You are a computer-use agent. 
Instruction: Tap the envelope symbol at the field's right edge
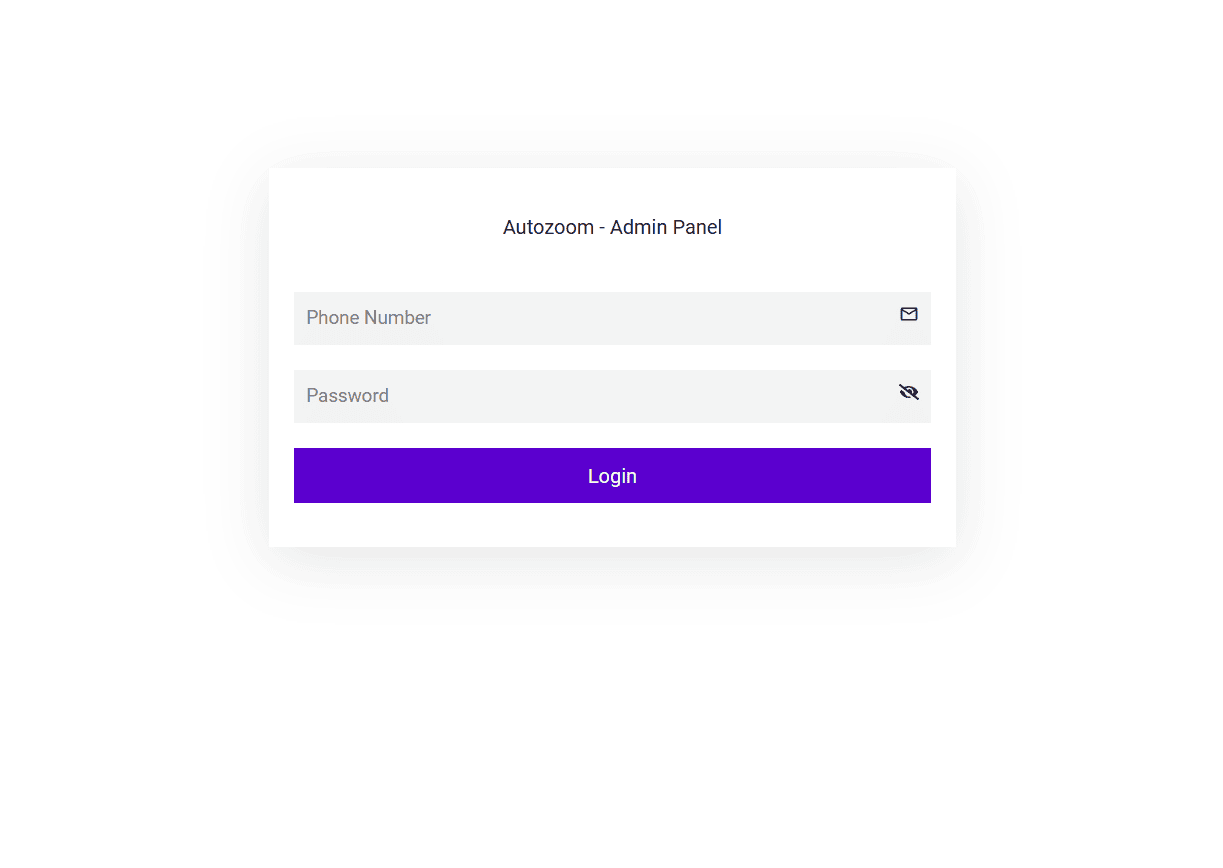[x=908, y=315]
